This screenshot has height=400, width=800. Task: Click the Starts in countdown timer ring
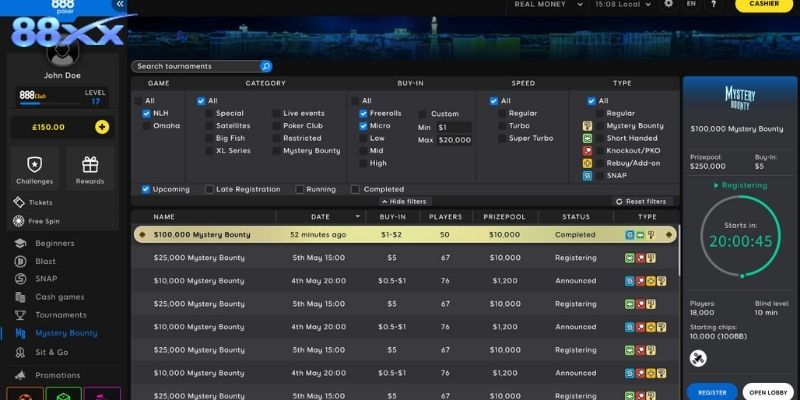click(x=741, y=236)
